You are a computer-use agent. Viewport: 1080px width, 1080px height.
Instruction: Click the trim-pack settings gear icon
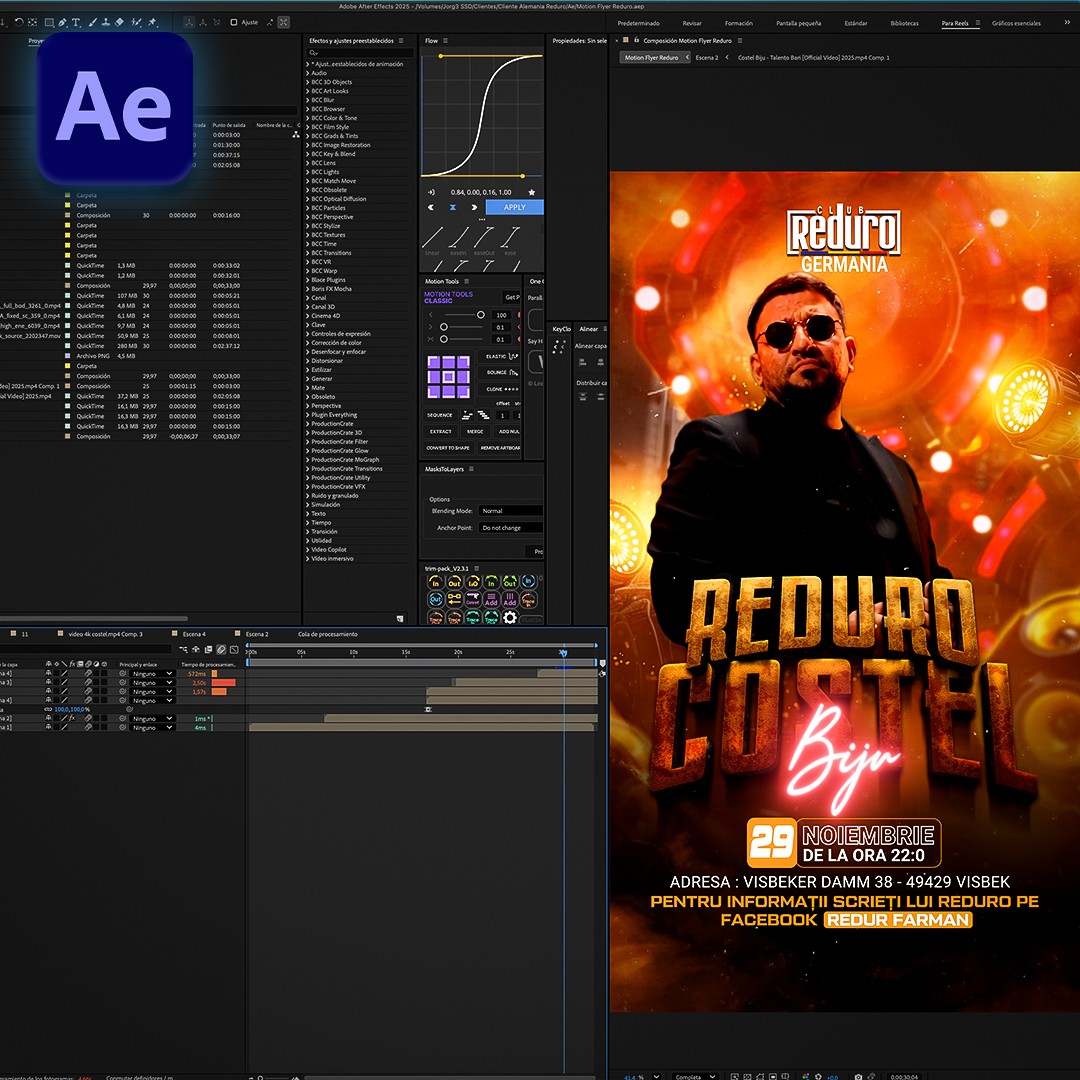point(510,618)
